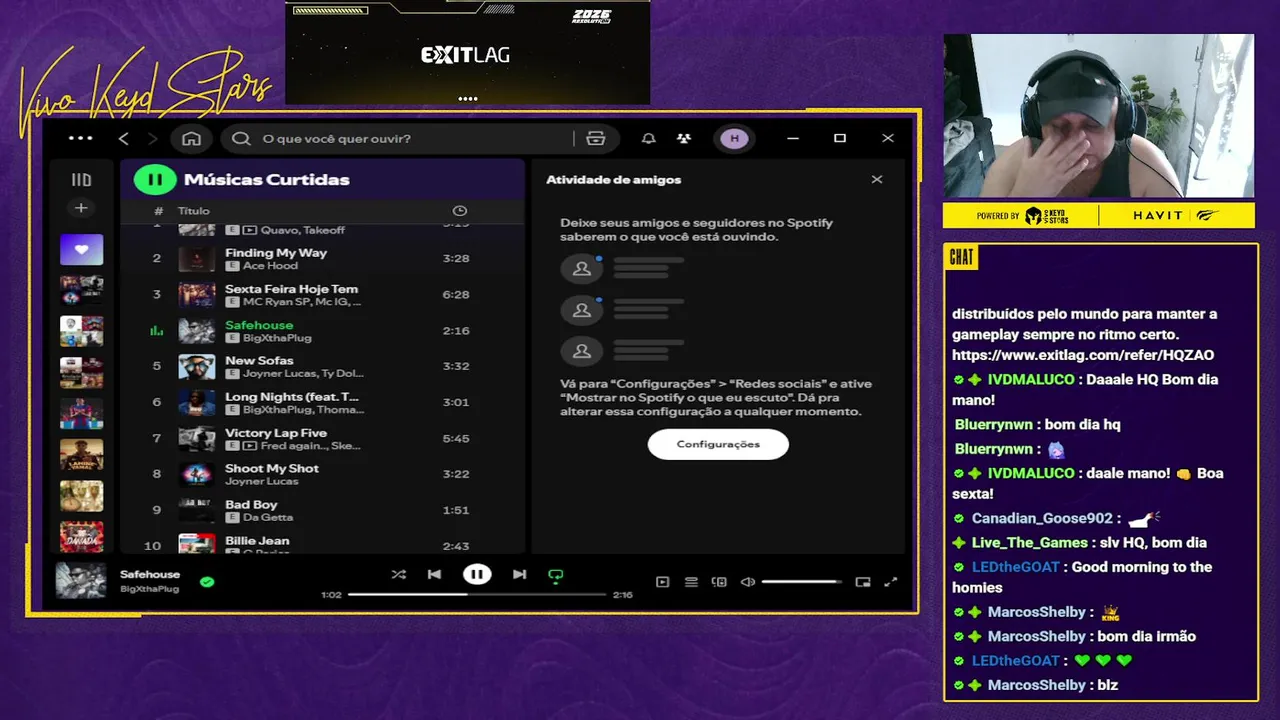Pause from the green Músicas Curtidas button
Viewport: 1280px width, 720px height.
[155, 180]
